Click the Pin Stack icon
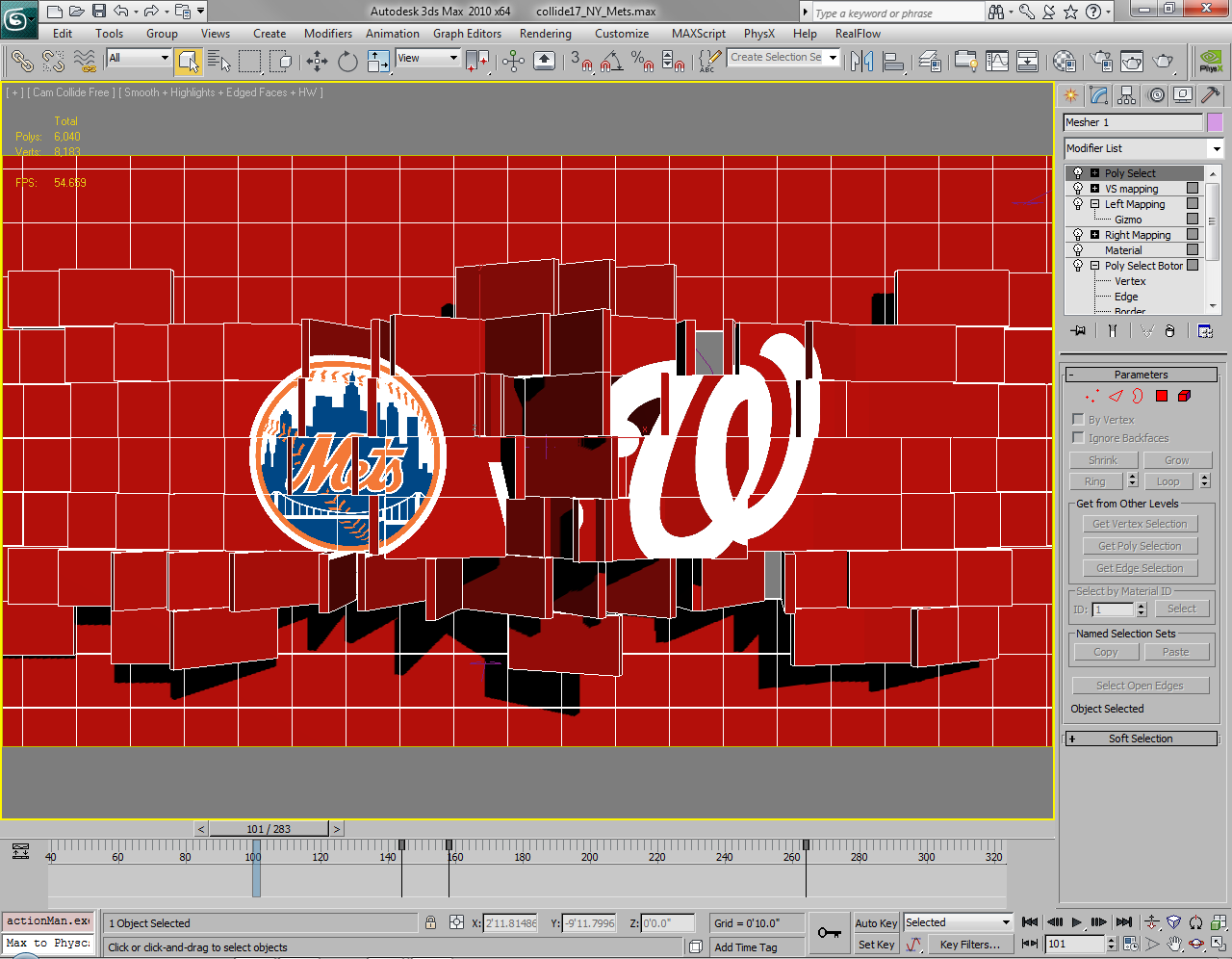Image resolution: width=1232 pixels, height=959 pixels. (1078, 330)
